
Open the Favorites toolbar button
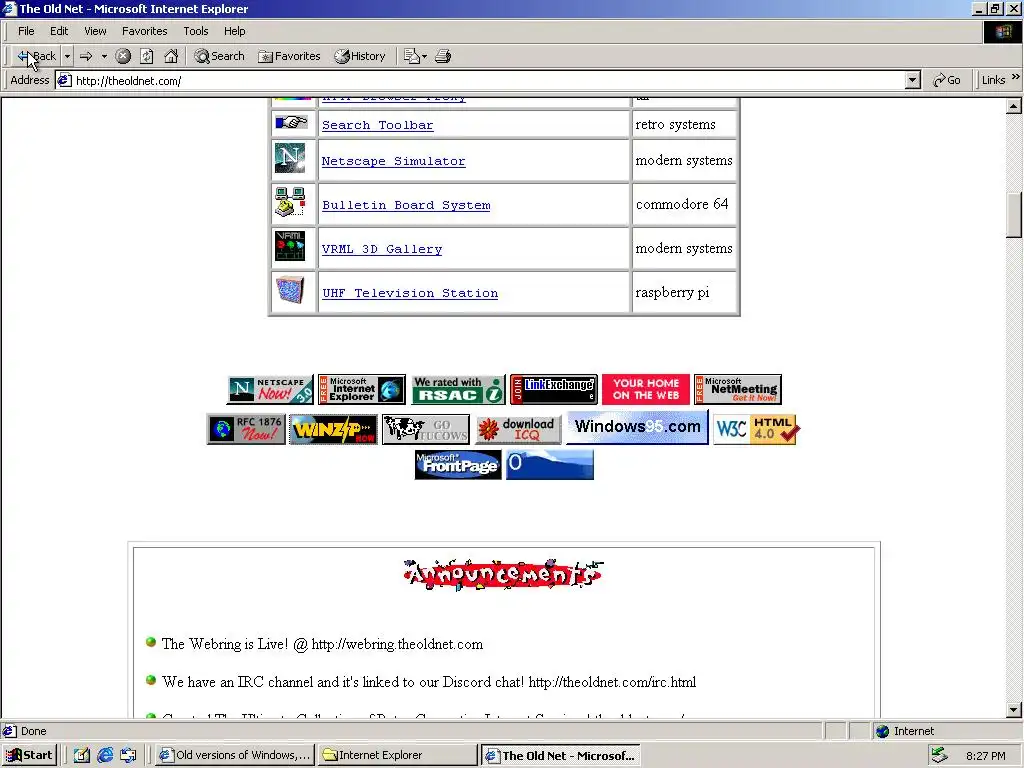[x=289, y=56]
